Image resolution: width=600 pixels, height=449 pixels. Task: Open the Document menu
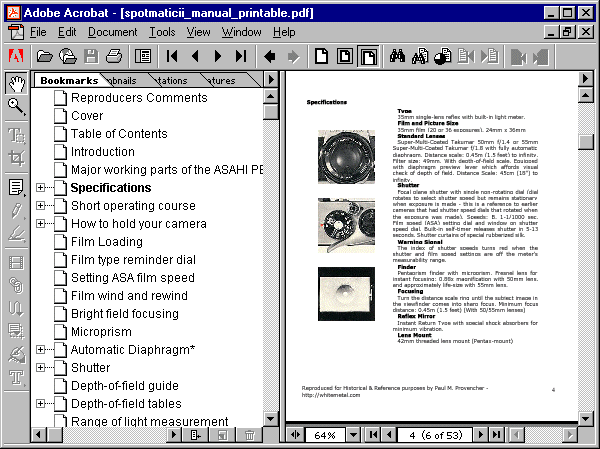(x=112, y=32)
